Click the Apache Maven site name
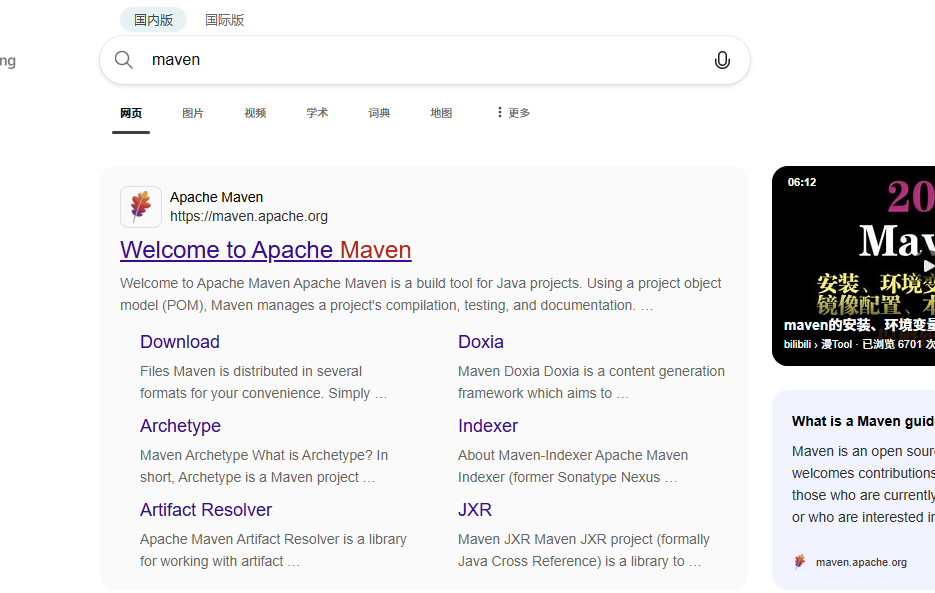The width and height of the screenshot is (935, 593). coord(216,197)
